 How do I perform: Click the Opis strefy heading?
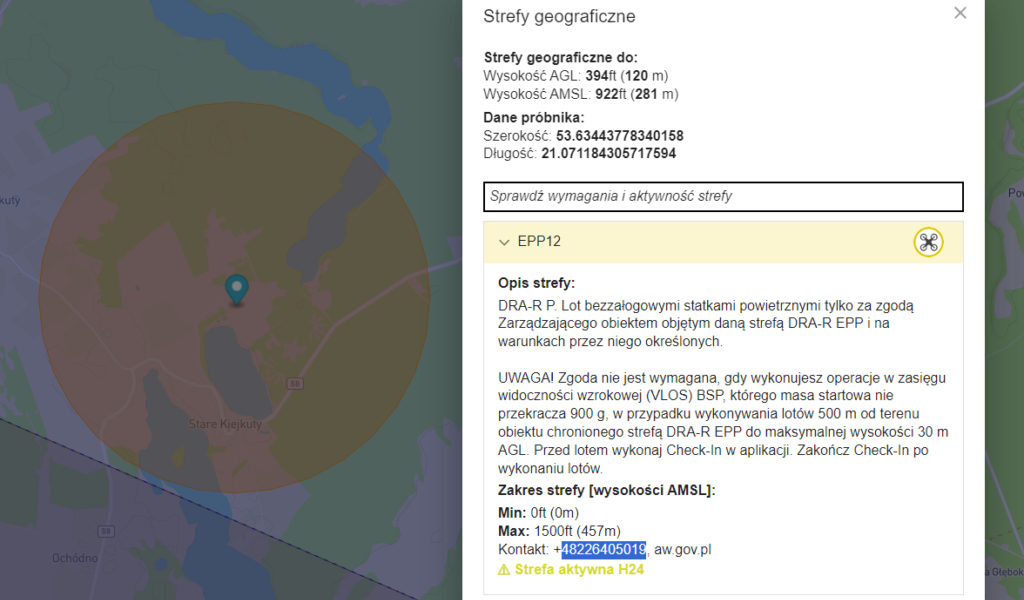click(536, 283)
